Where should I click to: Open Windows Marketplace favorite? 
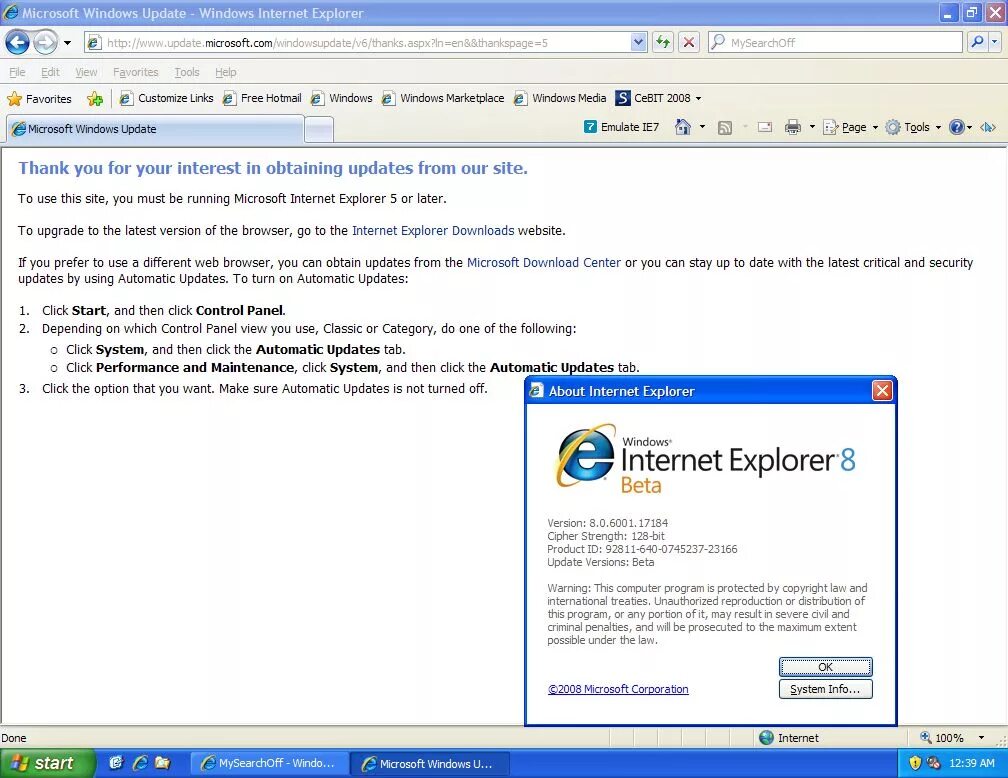[x=443, y=98]
